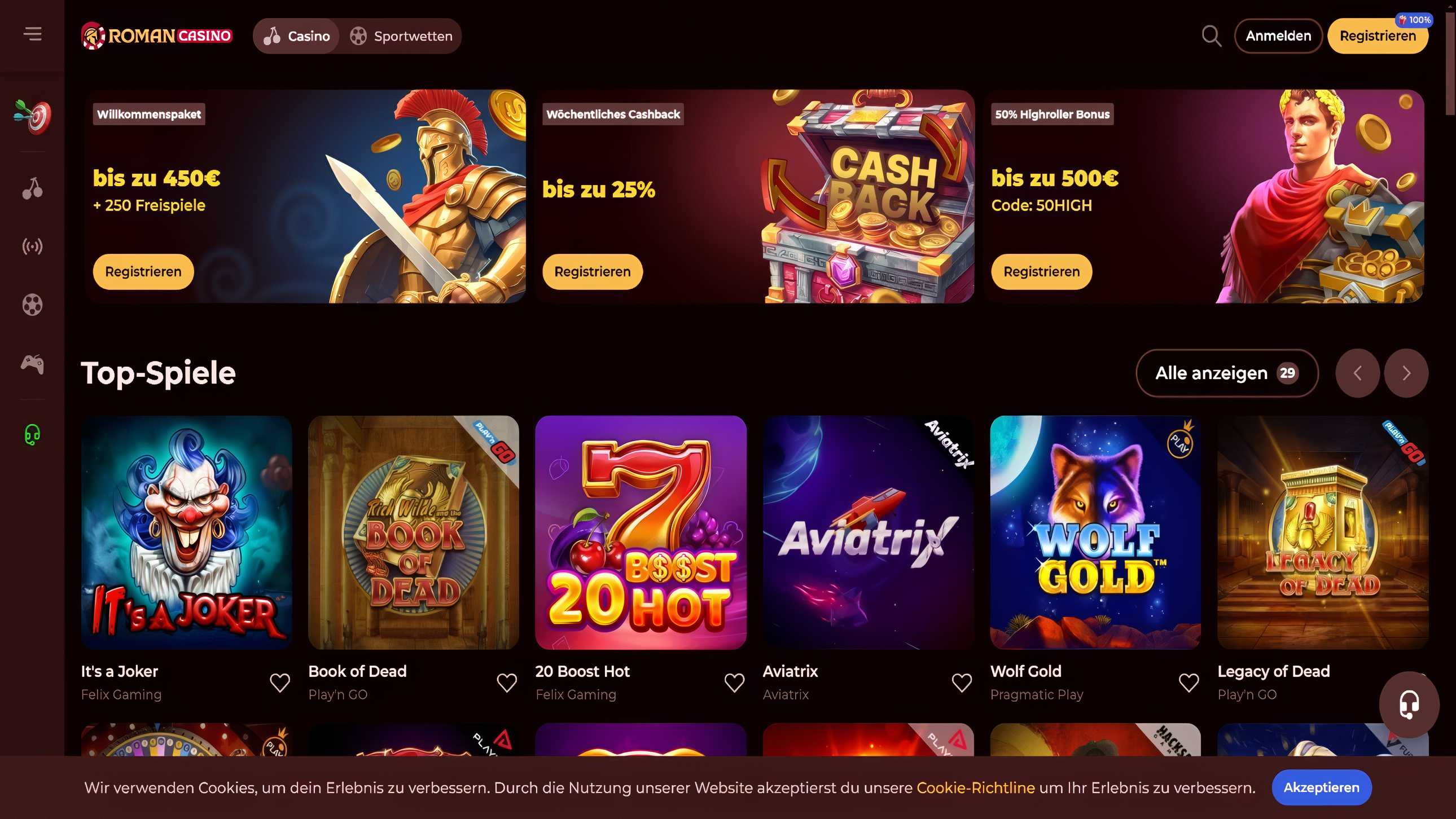Open the soccer ball sports sidebar icon

(32, 305)
